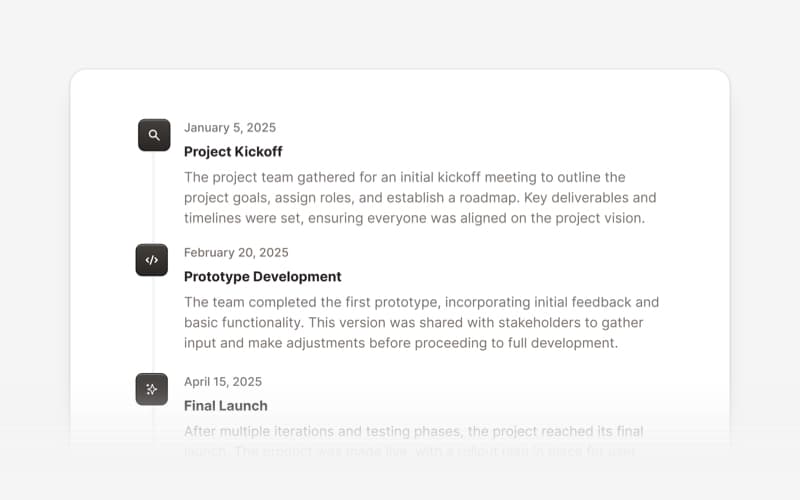Click the February 20, 2025 date label

click(x=236, y=253)
